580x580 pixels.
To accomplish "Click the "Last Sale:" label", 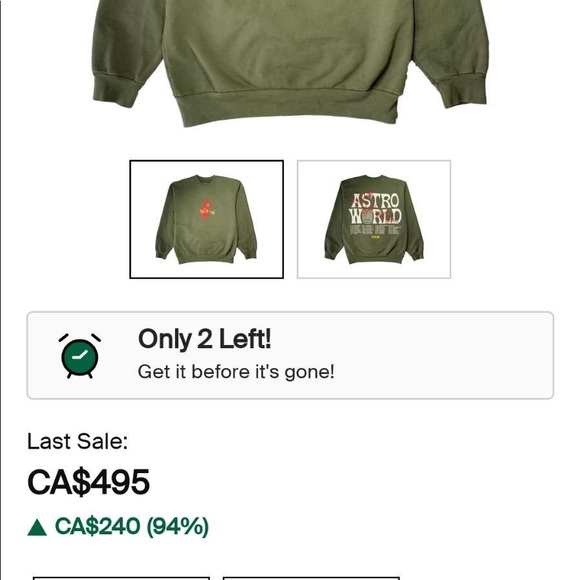I will tap(77, 441).
